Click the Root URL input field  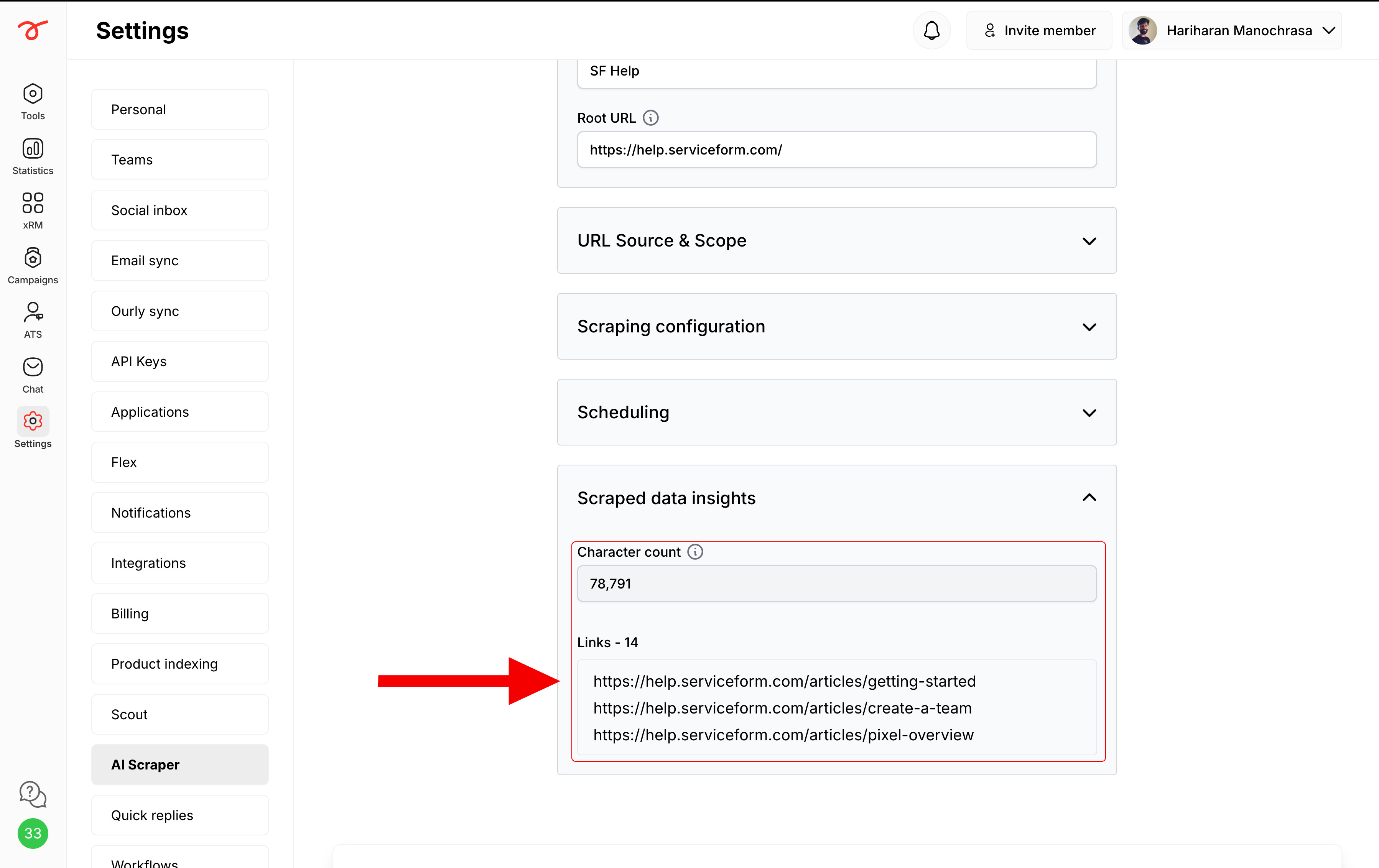pos(837,150)
